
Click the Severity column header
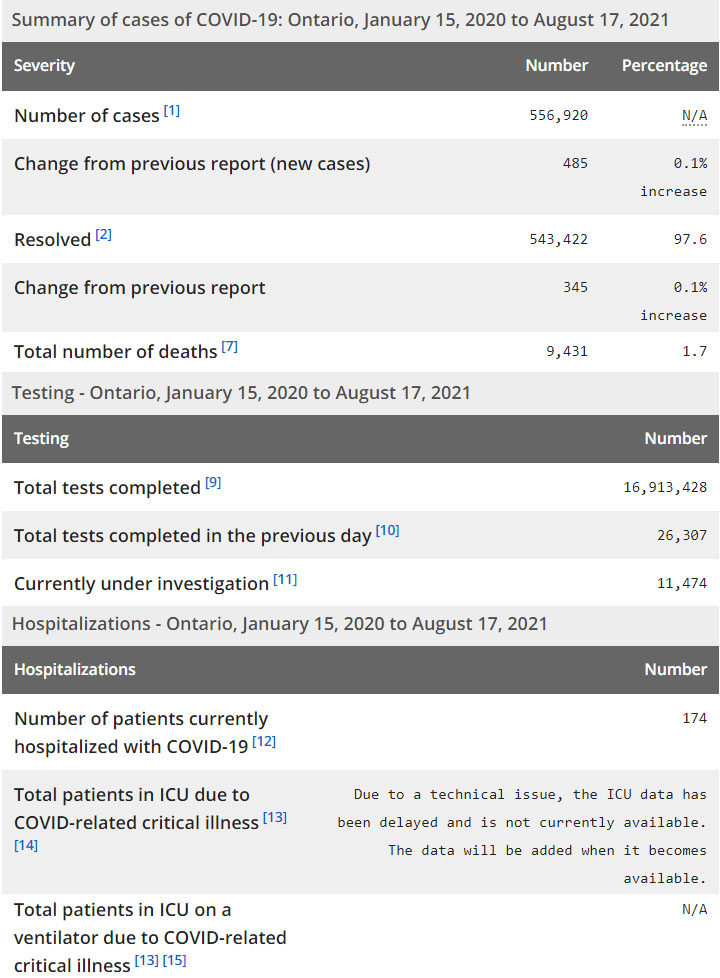tap(44, 66)
